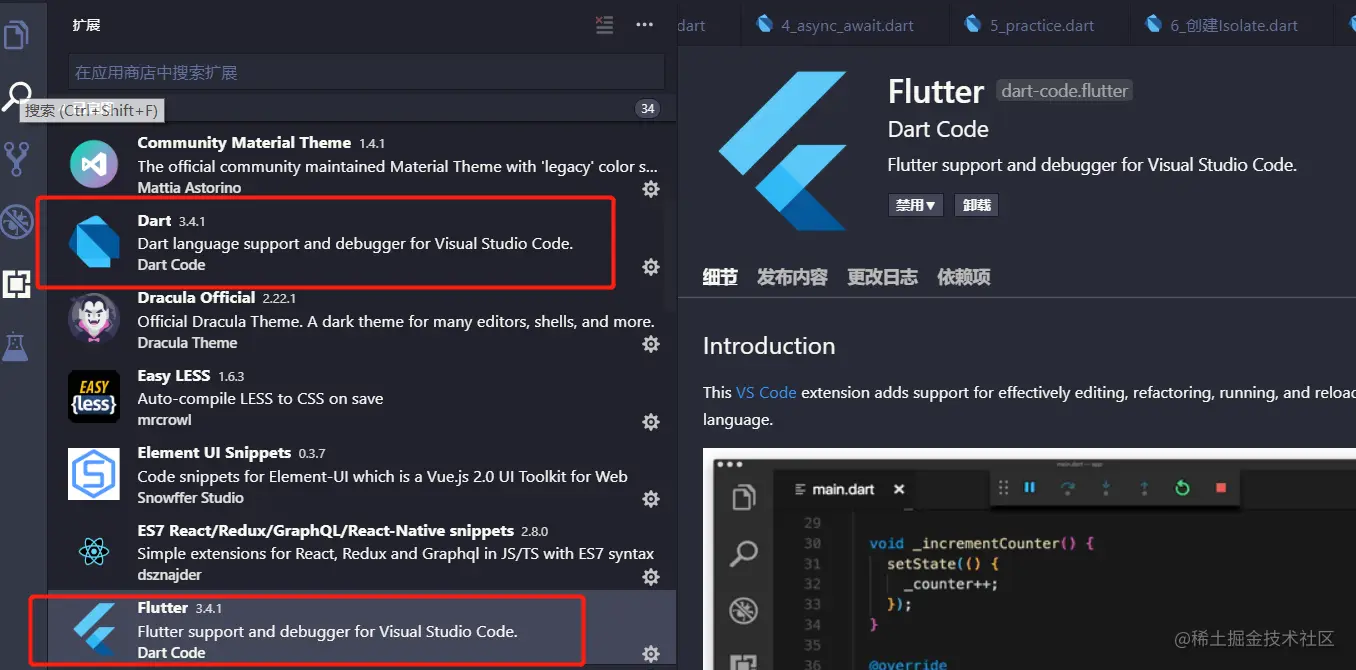This screenshot has height=670, width=1356.
Task: Switch to the 发布内容 tab
Action: point(792,277)
